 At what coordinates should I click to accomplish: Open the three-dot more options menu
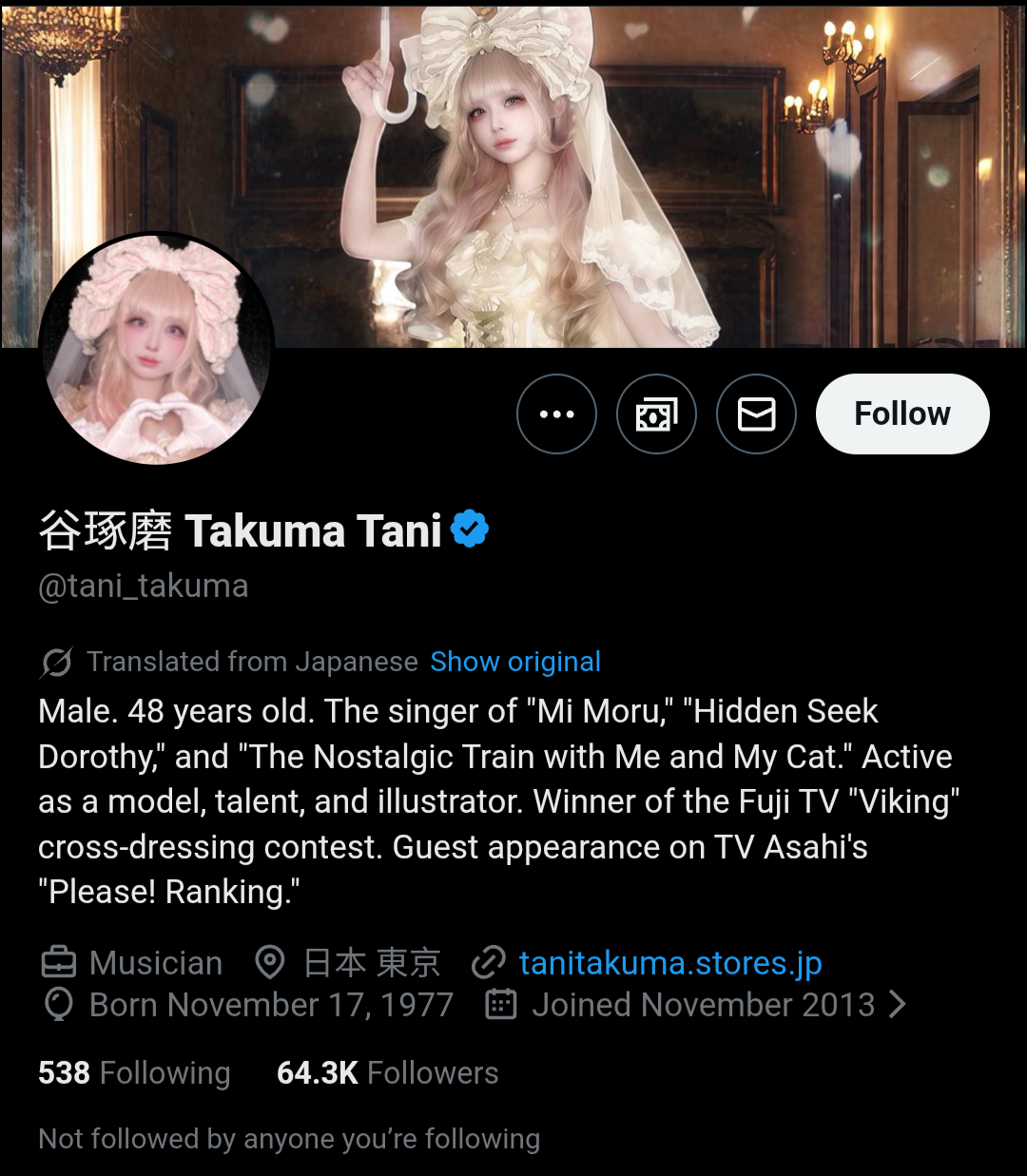556,414
